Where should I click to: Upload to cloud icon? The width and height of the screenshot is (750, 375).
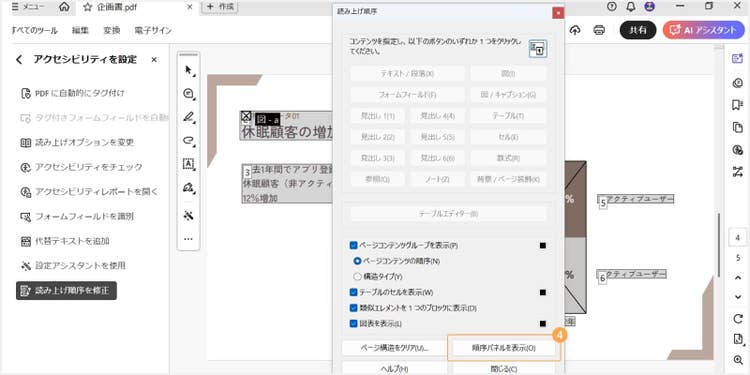(575, 30)
